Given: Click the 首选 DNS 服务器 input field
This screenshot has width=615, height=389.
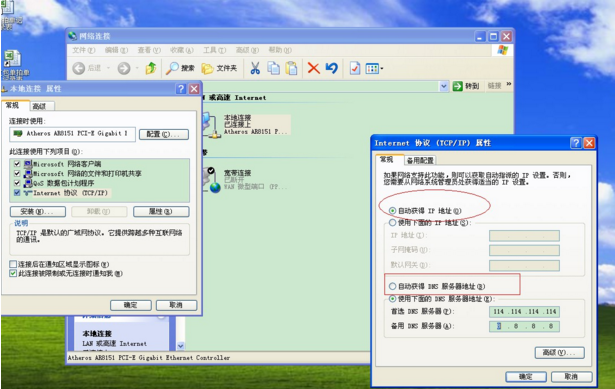Looking at the screenshot, I should click(x=524, y=312).
